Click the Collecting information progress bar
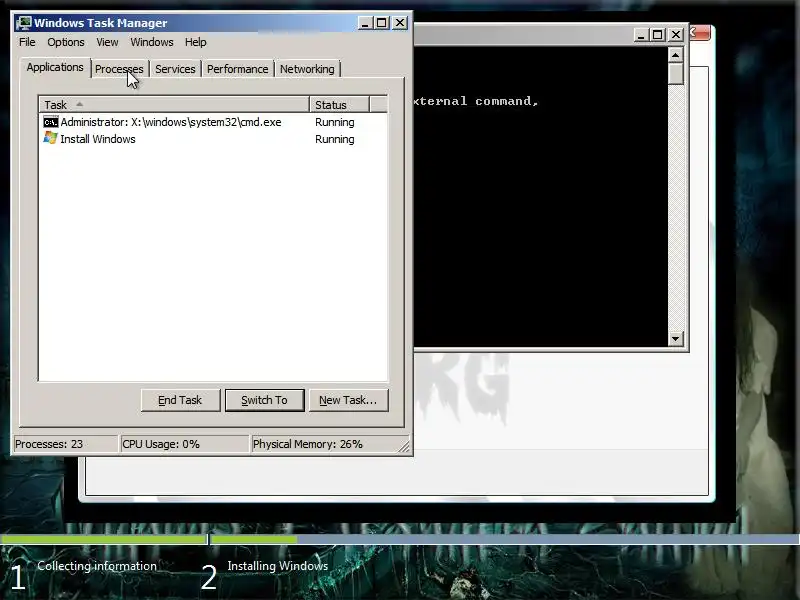Screen dimensions: 800x600 click(x=104, y=539)
